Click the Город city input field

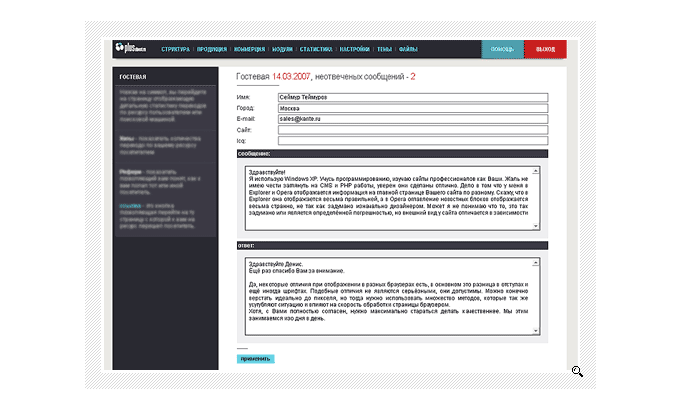[x=413, y=108]
